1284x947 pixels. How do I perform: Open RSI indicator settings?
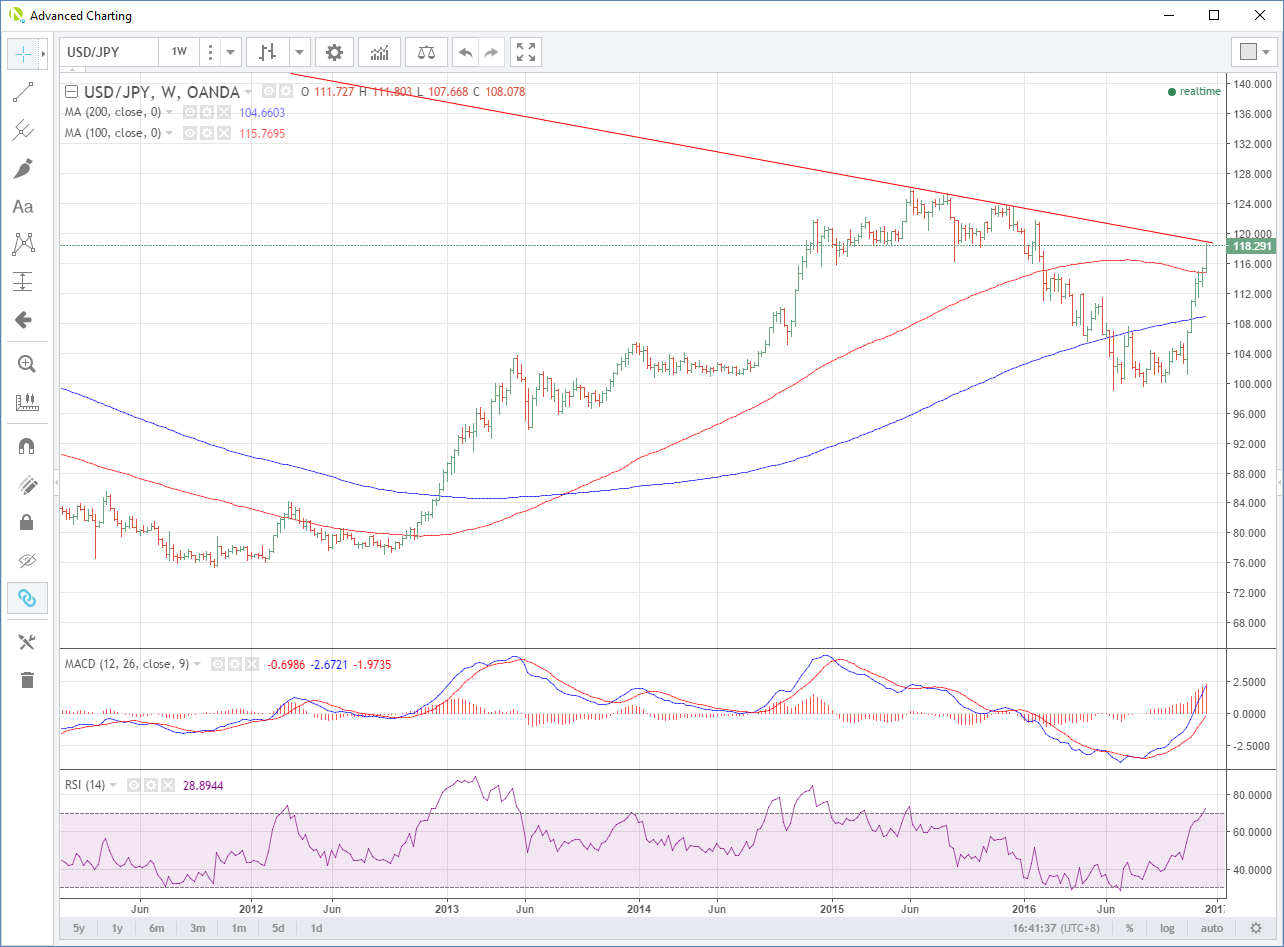tap(151, 785)
